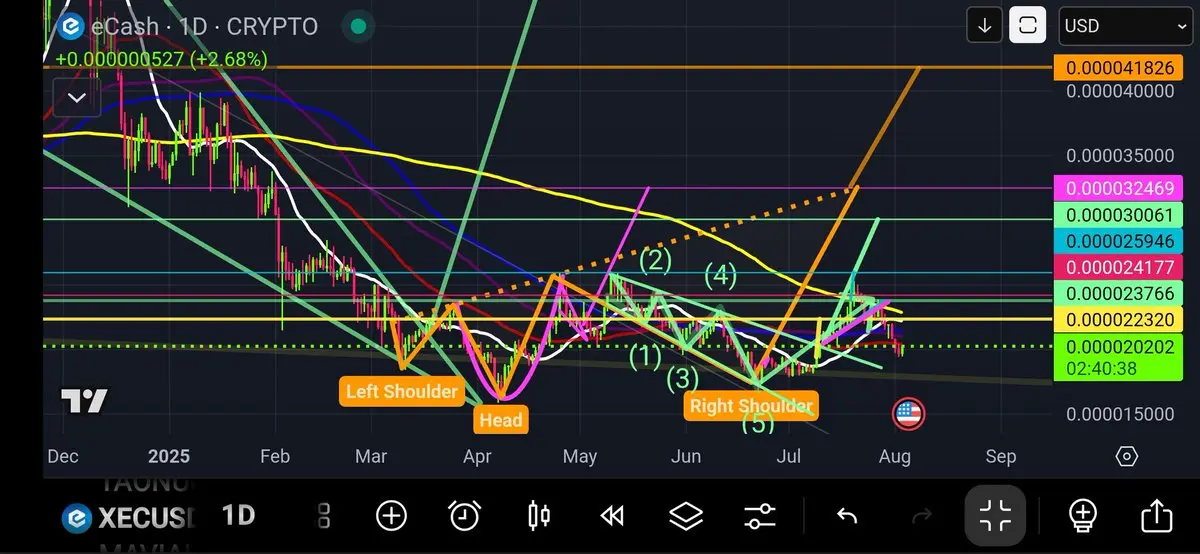Open the candlestick chart type selector

coord(538,516)
